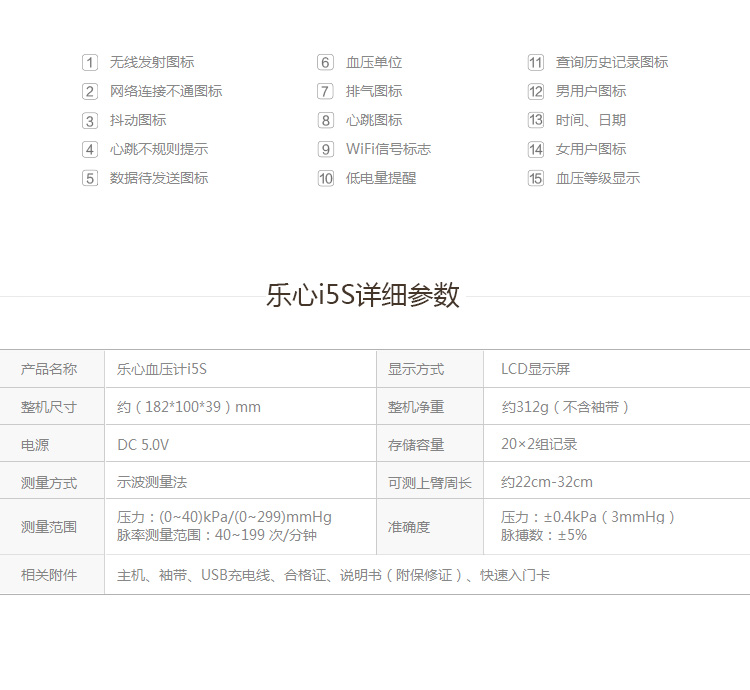The height and width of the screenshot is (690, 750).
Task: Click the number 6 legend box
Action: tap(325, 62)
